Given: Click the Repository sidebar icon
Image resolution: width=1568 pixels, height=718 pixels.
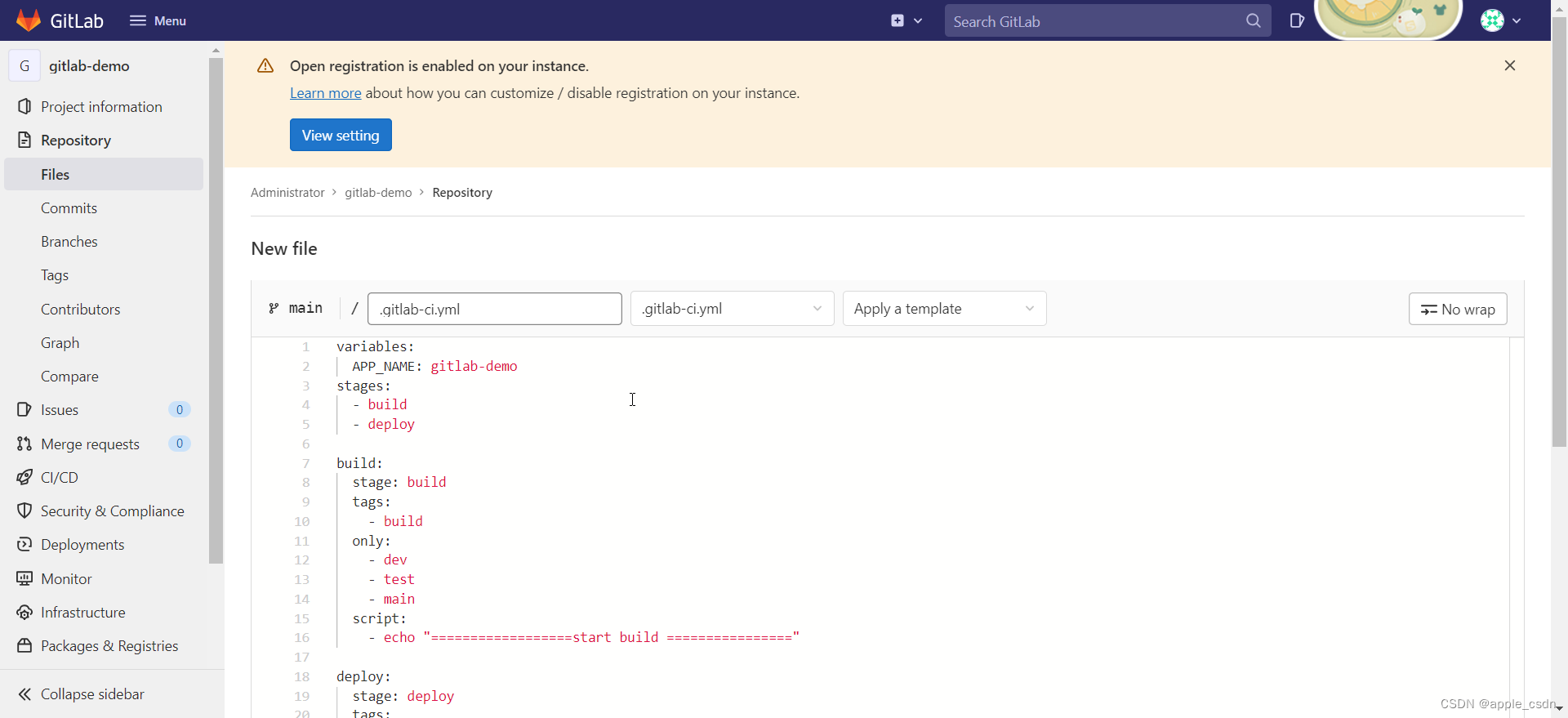Looking at the screenshot, I should 24,140.
